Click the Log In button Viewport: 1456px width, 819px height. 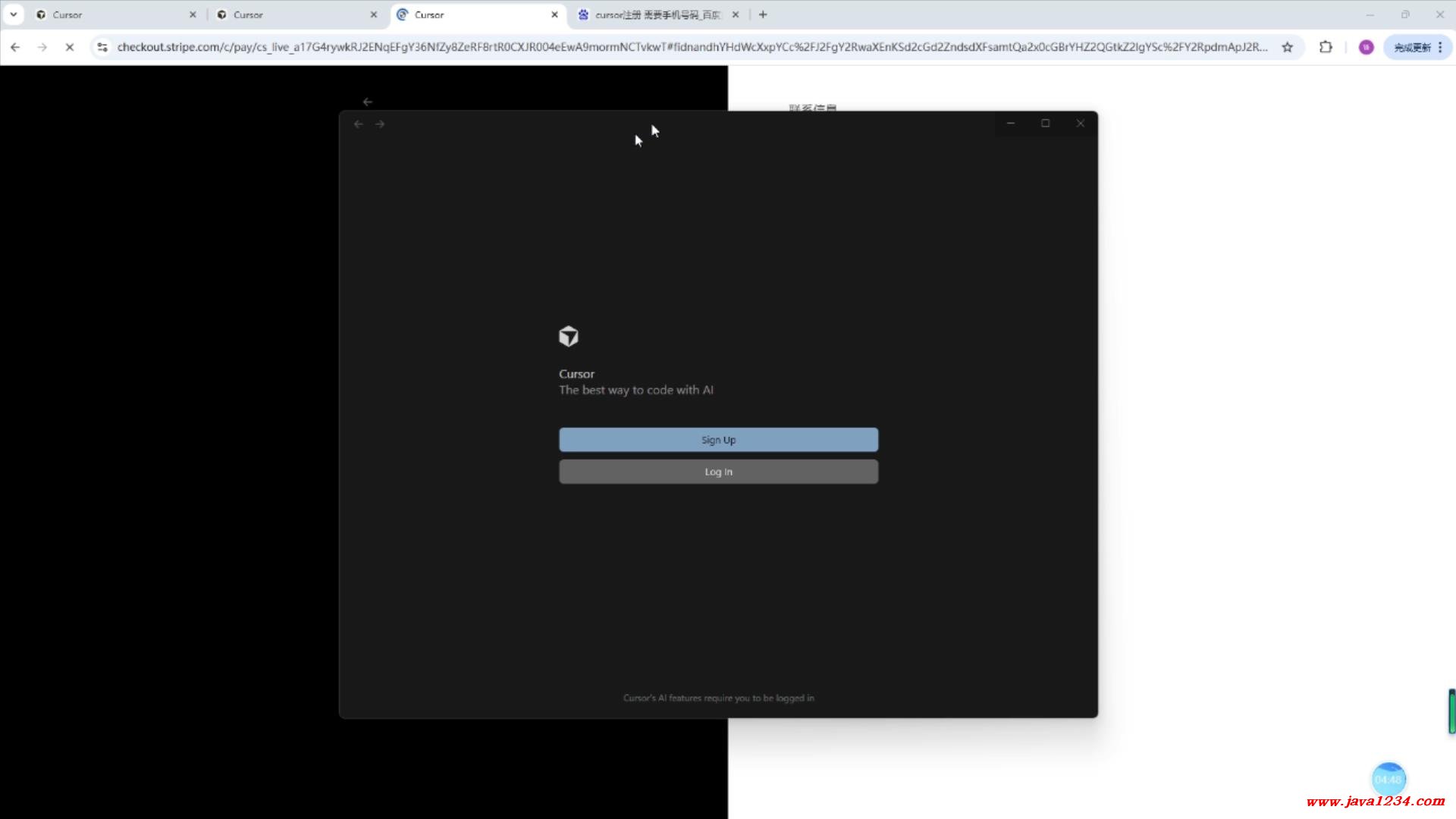pyautogui.click(x=718, y=472)
